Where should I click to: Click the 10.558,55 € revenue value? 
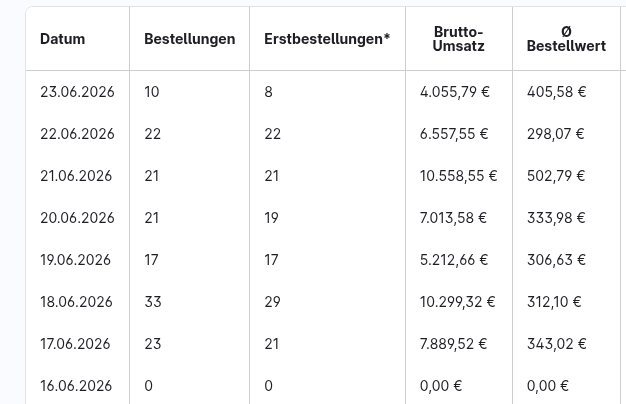coord(458,176)
